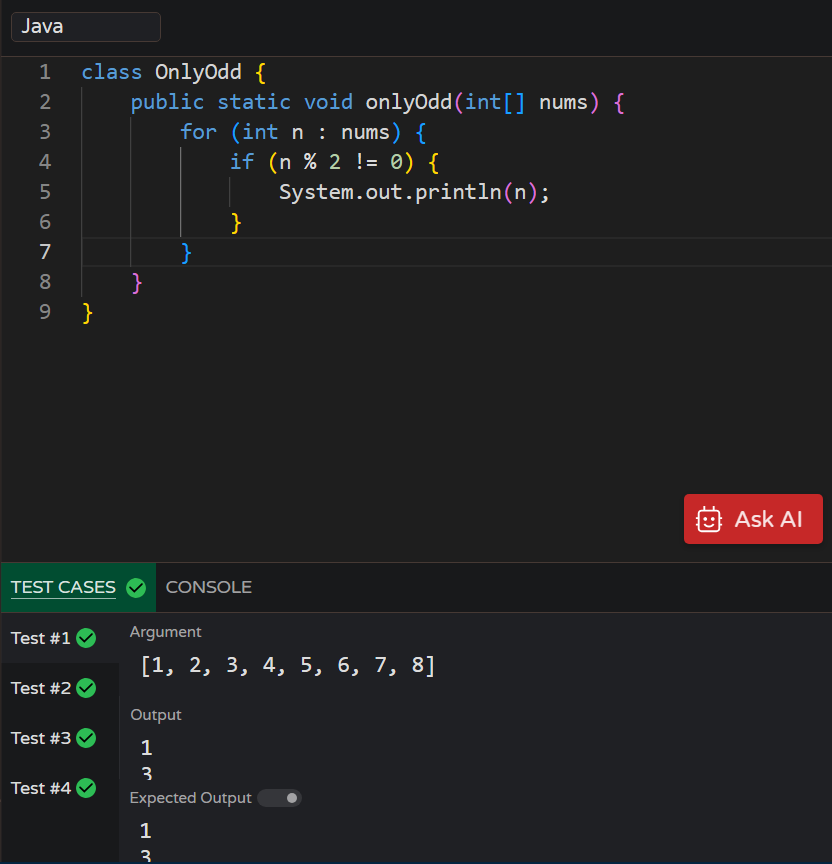Click the robot face icon in Ask AI button
Screen dimensions: 832x864
pyautogui.click(x=710, y=518)
